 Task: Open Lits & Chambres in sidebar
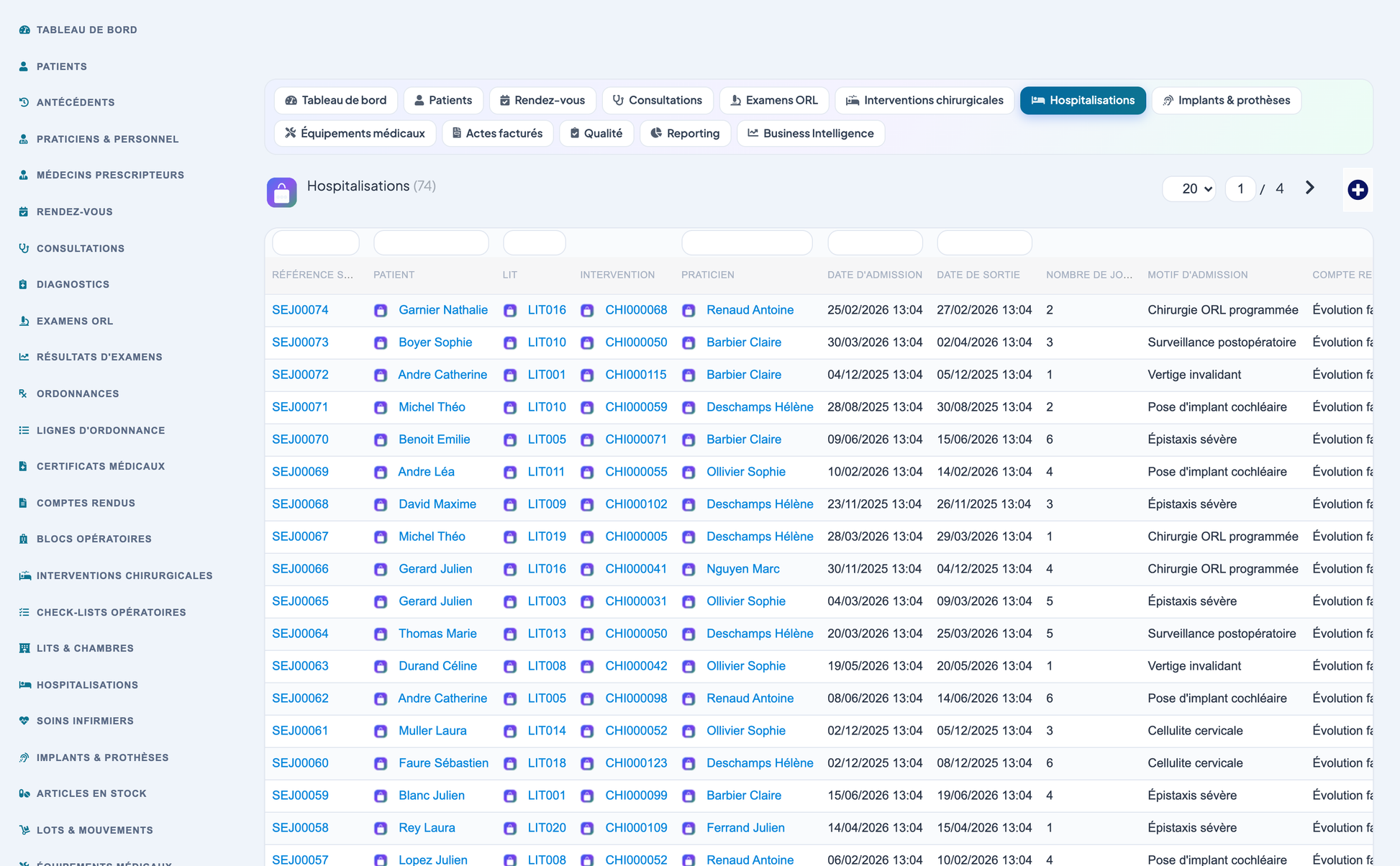85,648
